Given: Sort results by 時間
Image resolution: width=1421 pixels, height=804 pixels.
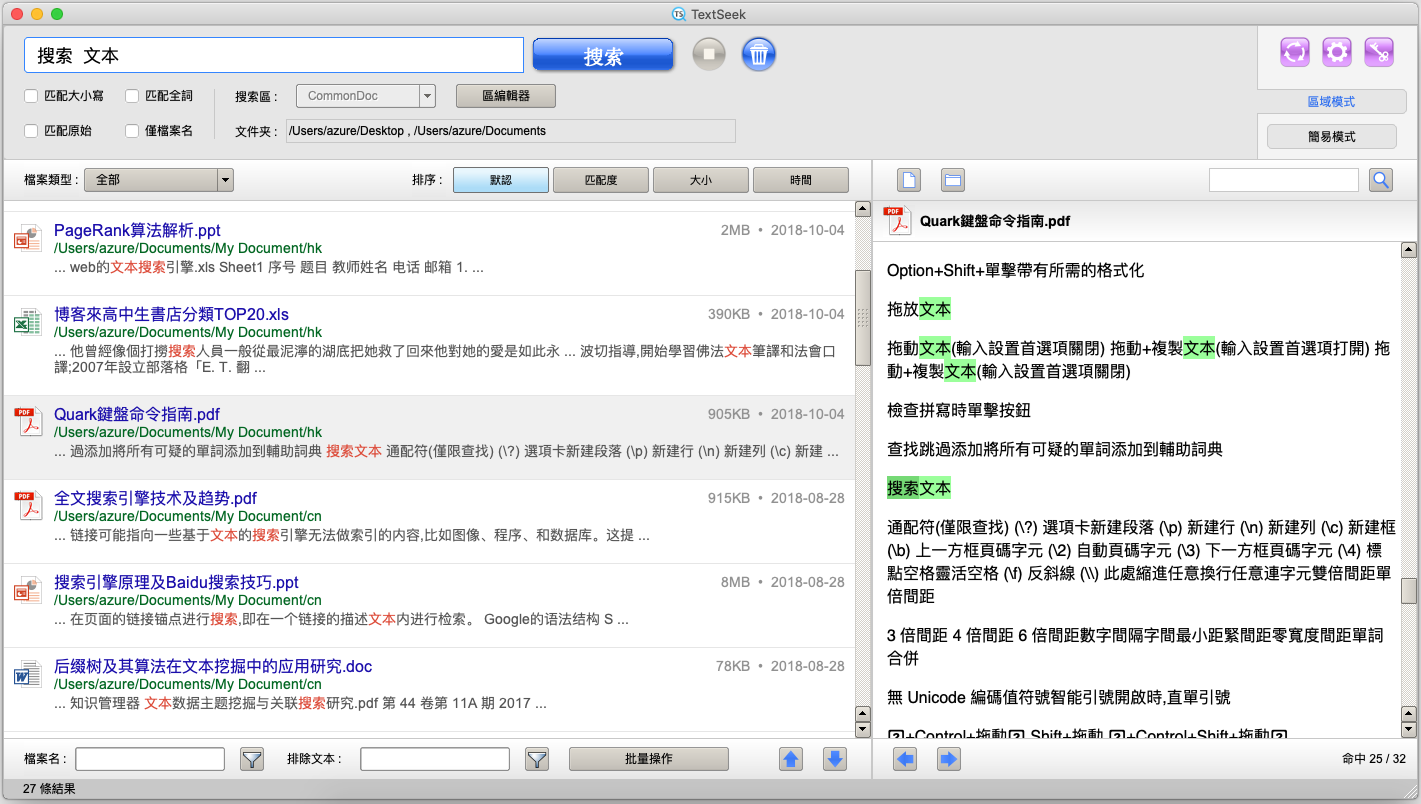Looking at the screenshot, I should pyautogui.click(x=800, y=180).
